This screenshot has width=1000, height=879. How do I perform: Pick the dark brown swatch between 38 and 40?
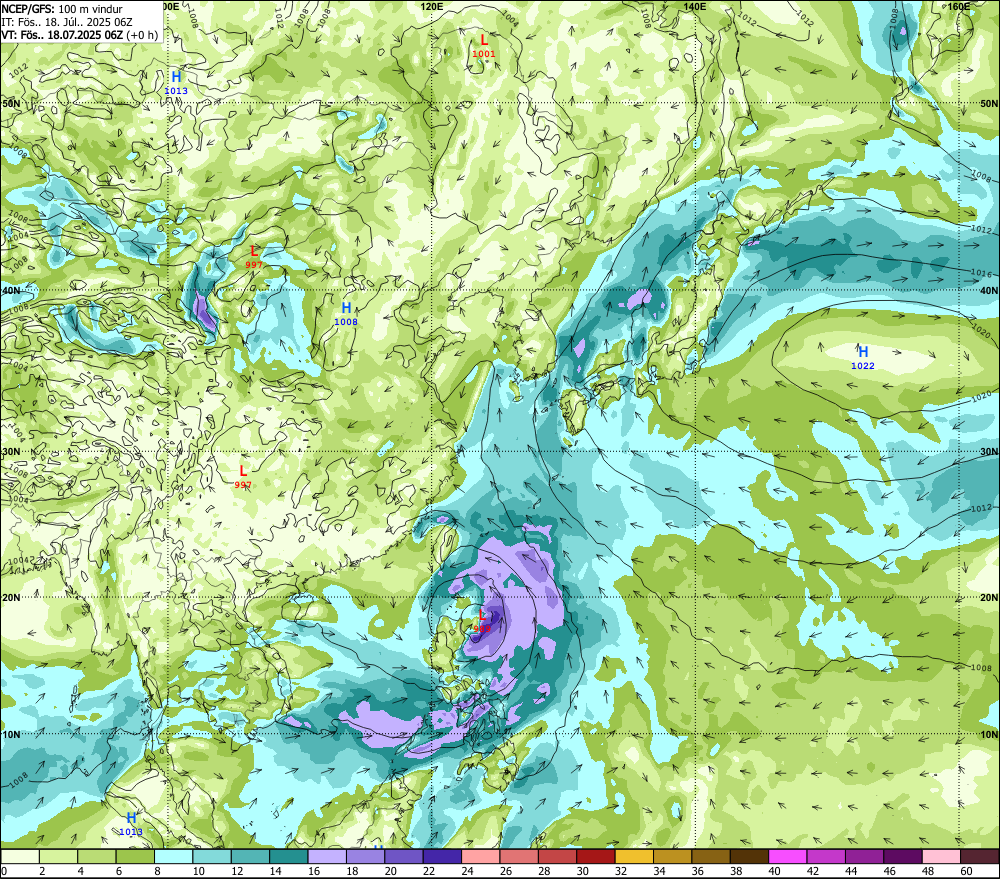[749, 856]
